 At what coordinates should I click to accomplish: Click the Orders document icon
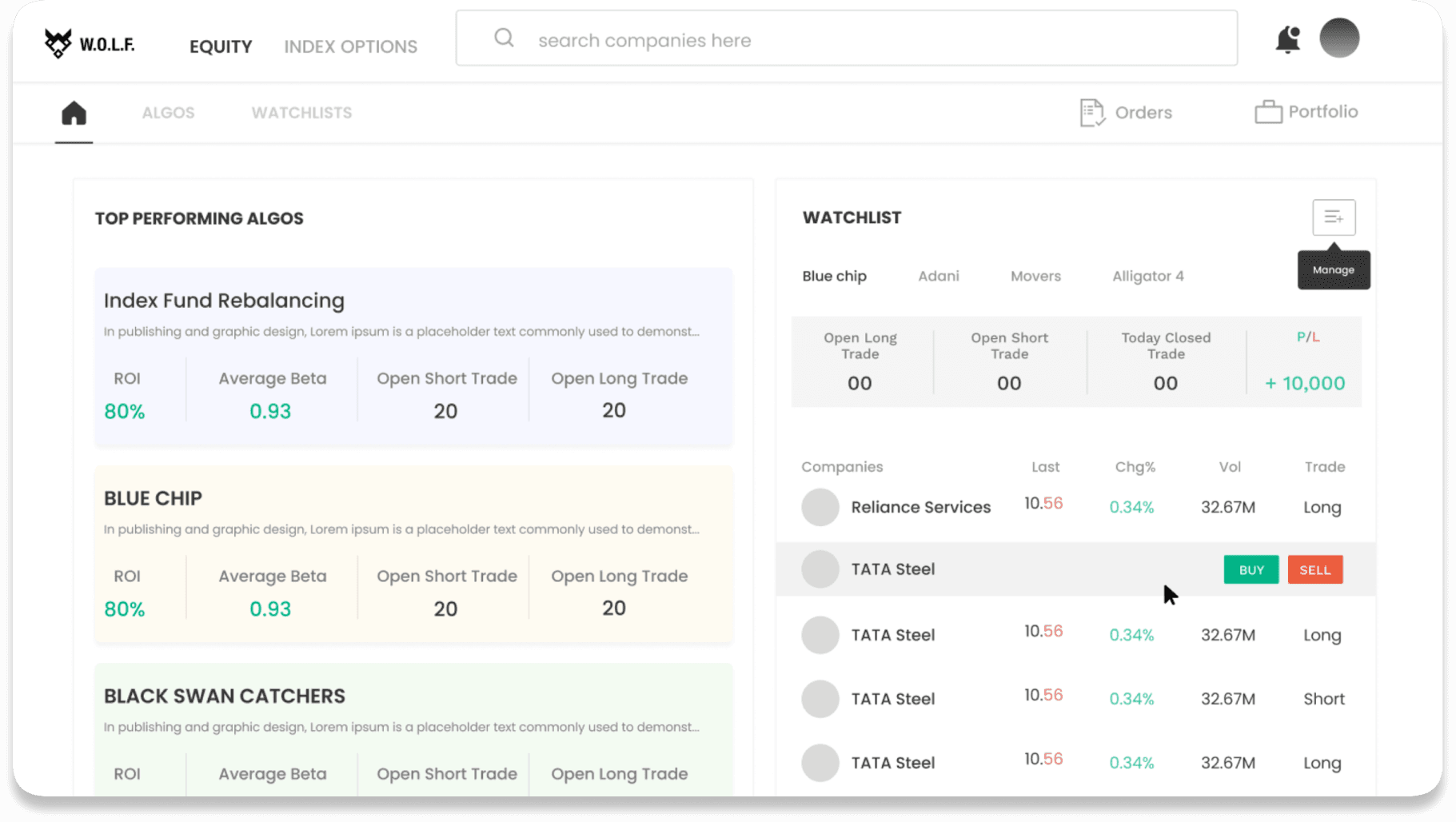(1091, 113)
